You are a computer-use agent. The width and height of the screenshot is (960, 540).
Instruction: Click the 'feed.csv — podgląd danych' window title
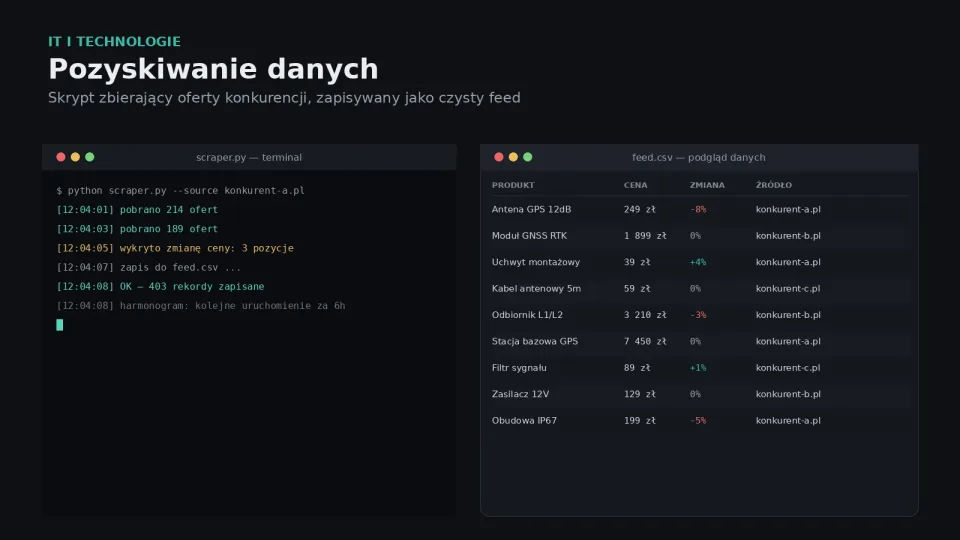(699, 157)
